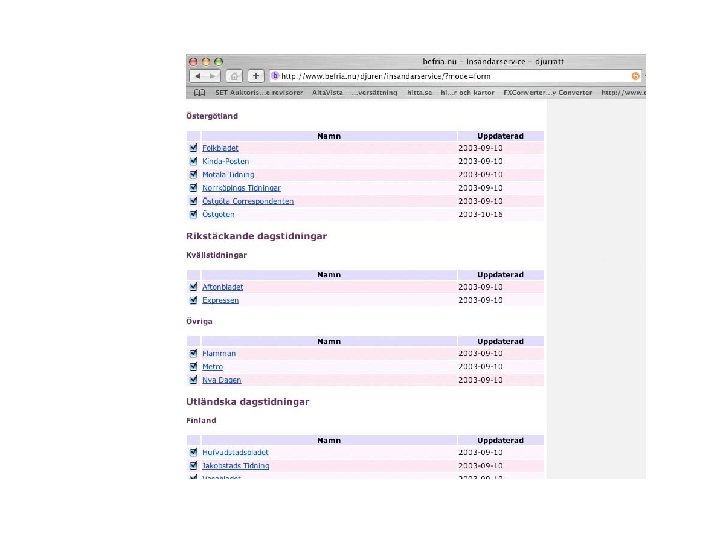Close the Safari window red button
The width and height of the screenshot is (720, 540).
(193, 62)
